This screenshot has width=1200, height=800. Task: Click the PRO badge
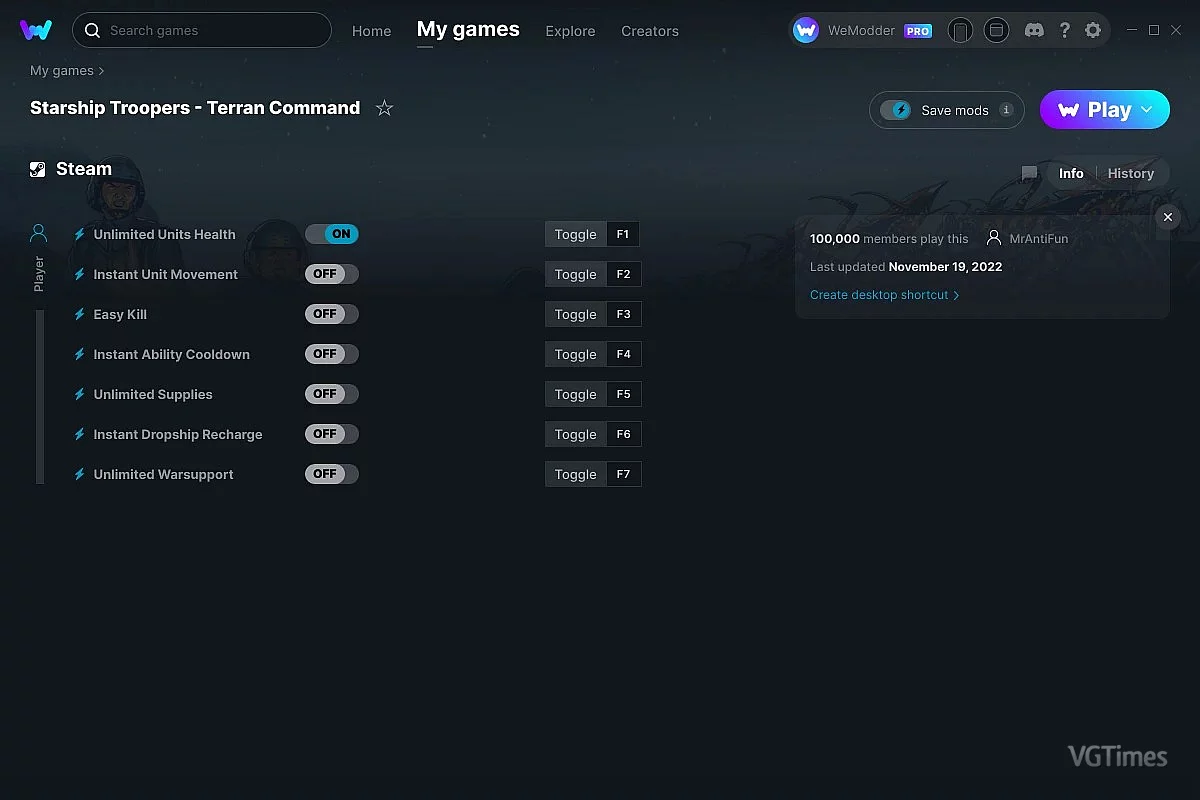(918, 31)
